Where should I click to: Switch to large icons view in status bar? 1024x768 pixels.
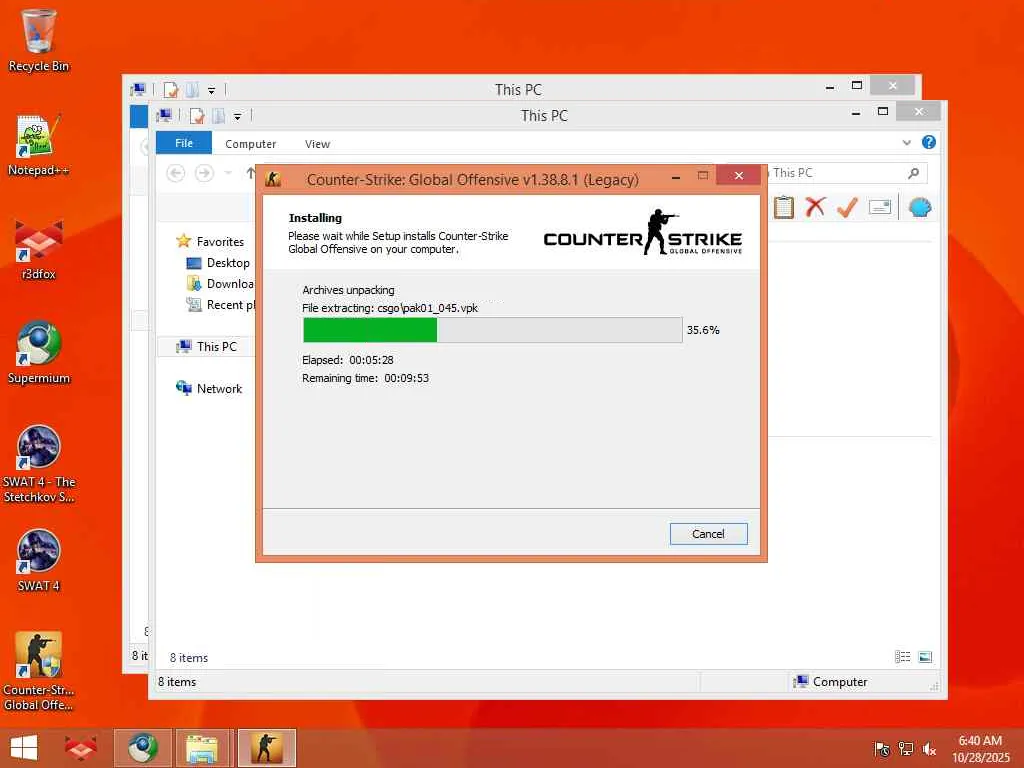click(x=925, y=657)
